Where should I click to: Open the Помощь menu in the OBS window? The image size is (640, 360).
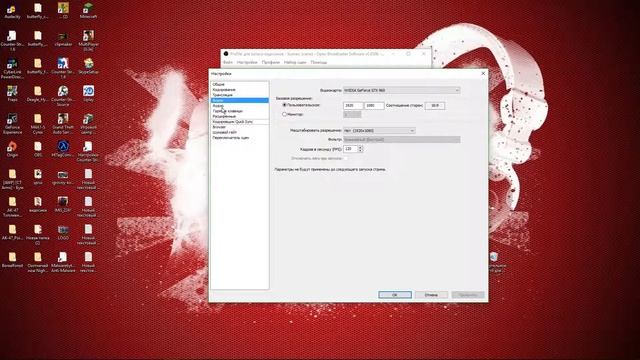[x=319, y=62]
